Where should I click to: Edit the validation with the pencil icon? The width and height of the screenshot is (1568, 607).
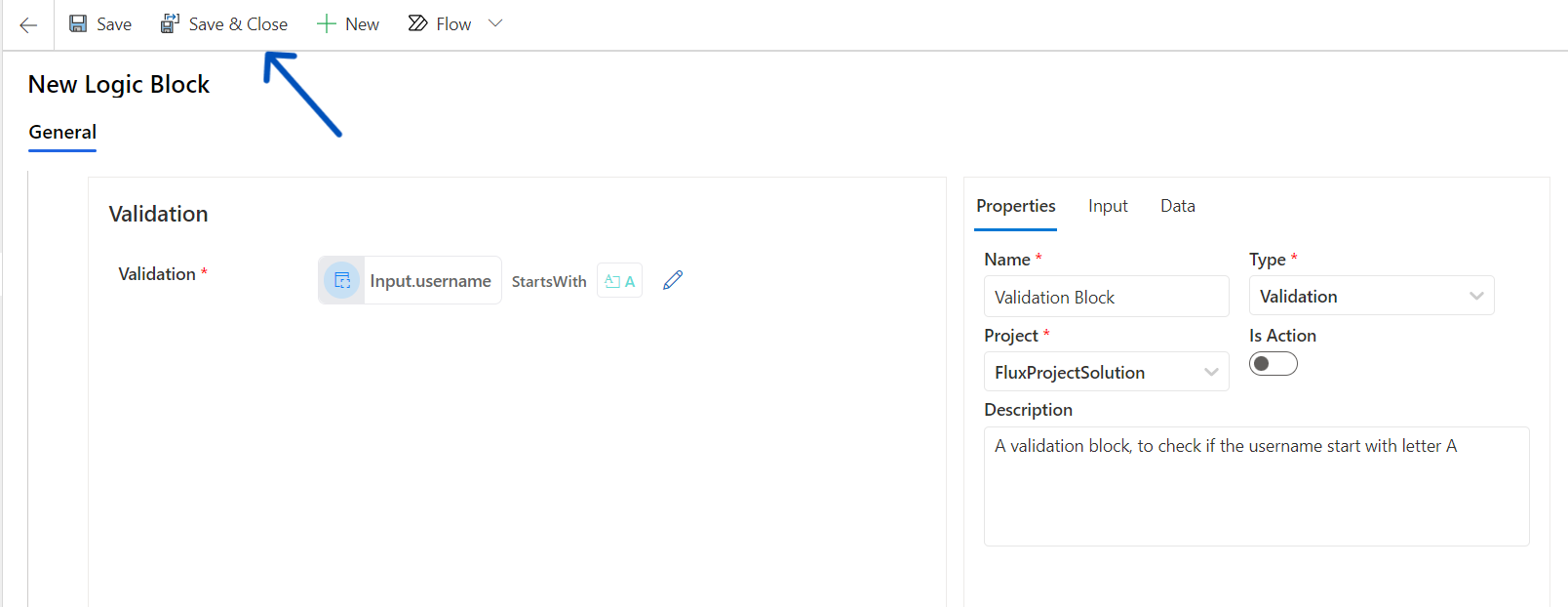[673, 281]
